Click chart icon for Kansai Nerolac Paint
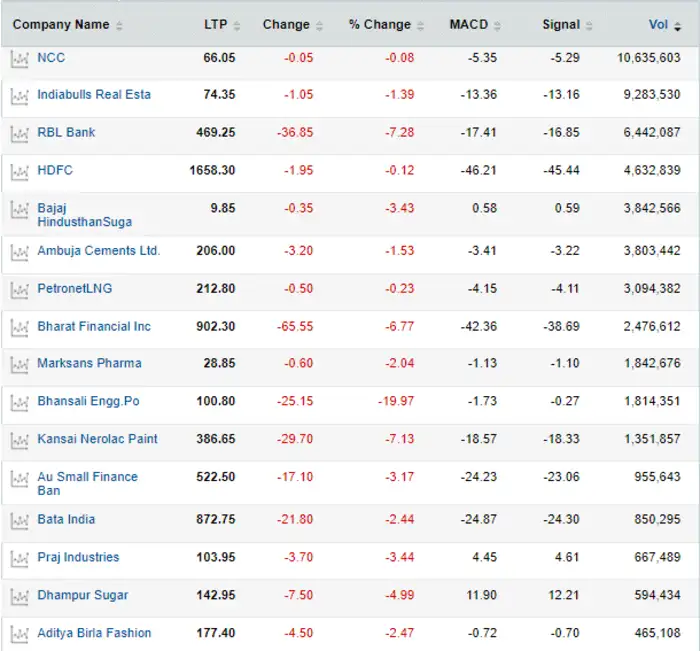The height and width of the screenshot is (651, 700). pos(19,440)
